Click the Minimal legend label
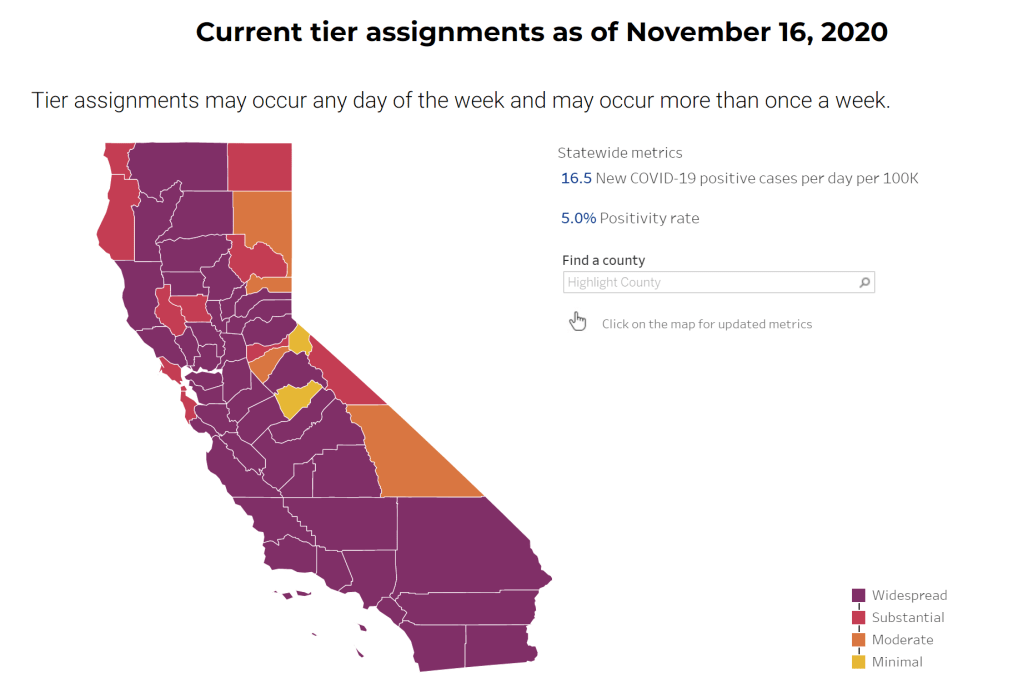Viewport: 1023px width, 687px height. pos(897,662)
